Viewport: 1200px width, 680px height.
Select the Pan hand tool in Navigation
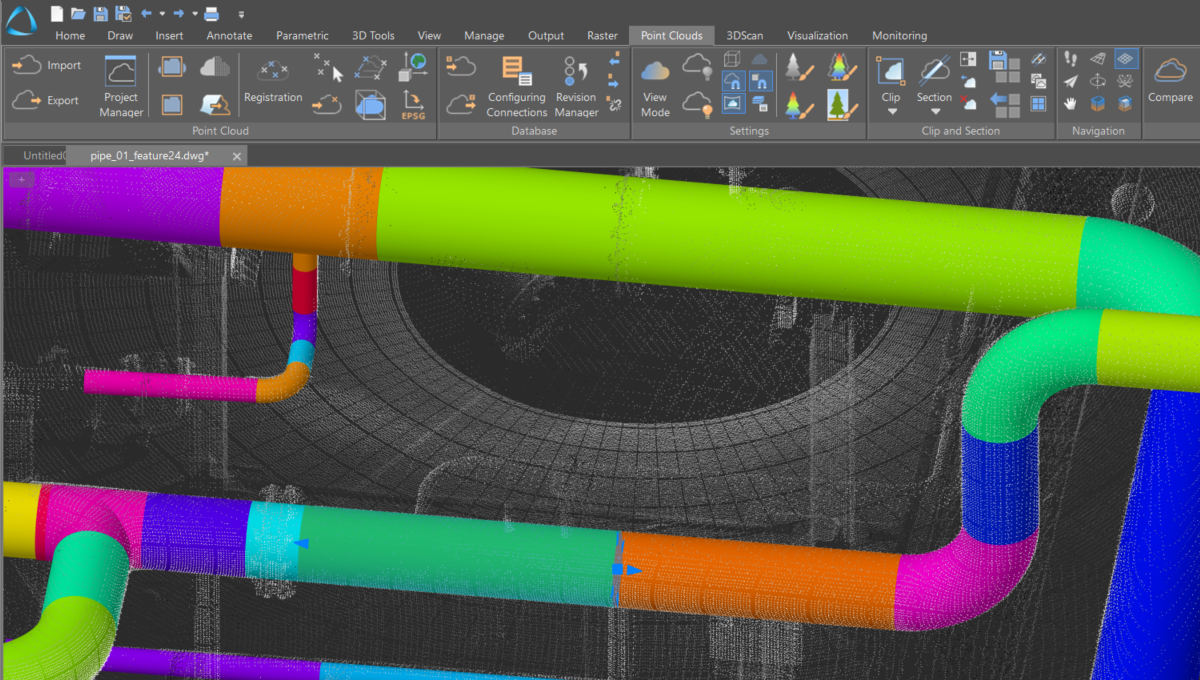coord(1070,104)
